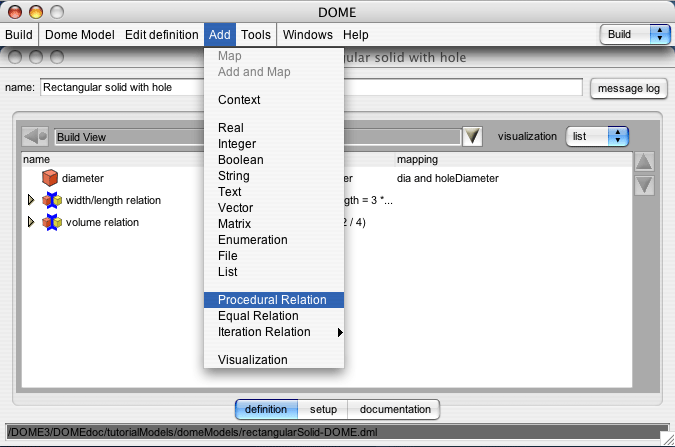675x447 pixels.
Task: Click the Build View path field
Action: pyautogui.click(x=257, y=137)
